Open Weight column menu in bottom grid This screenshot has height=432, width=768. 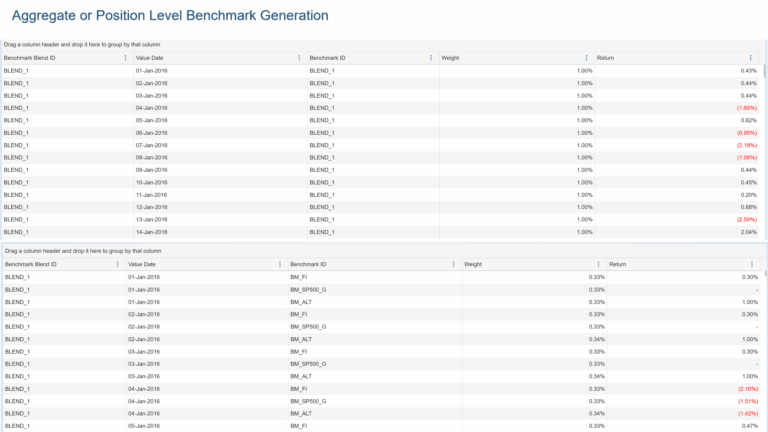click(x=599, y=264)
